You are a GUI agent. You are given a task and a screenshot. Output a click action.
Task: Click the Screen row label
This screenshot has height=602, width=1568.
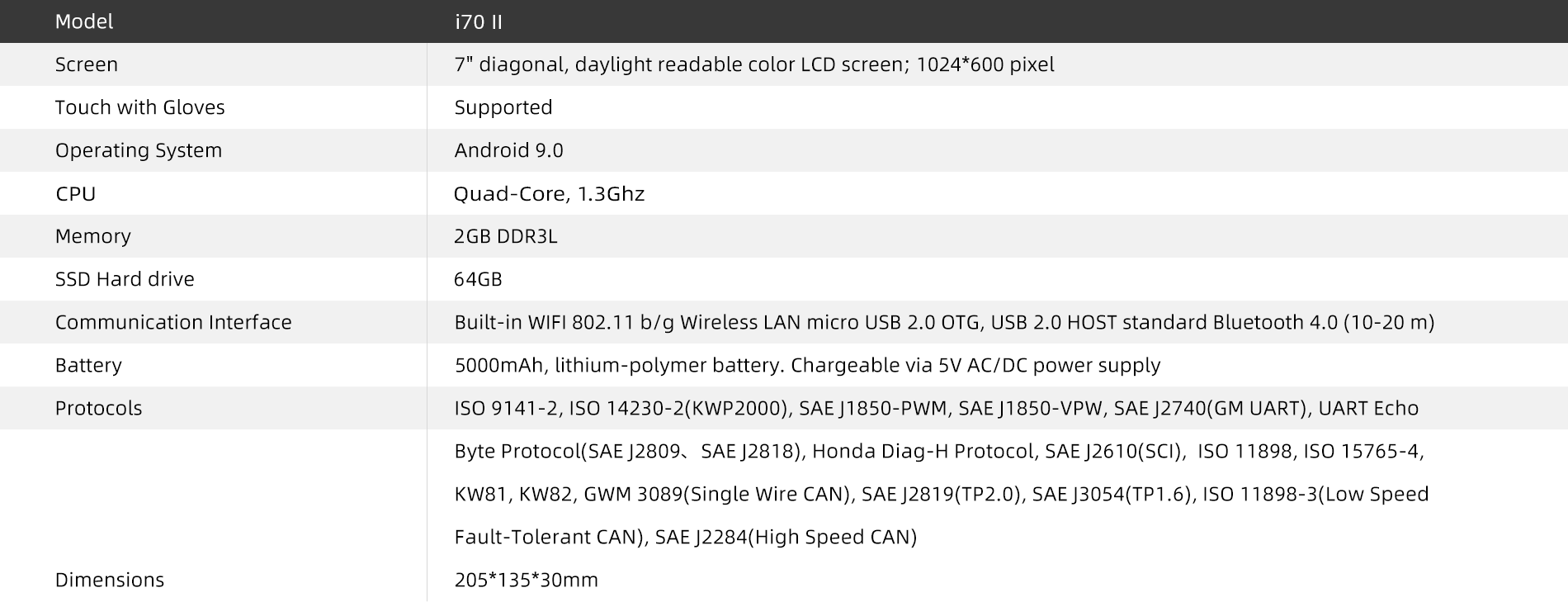87,64
